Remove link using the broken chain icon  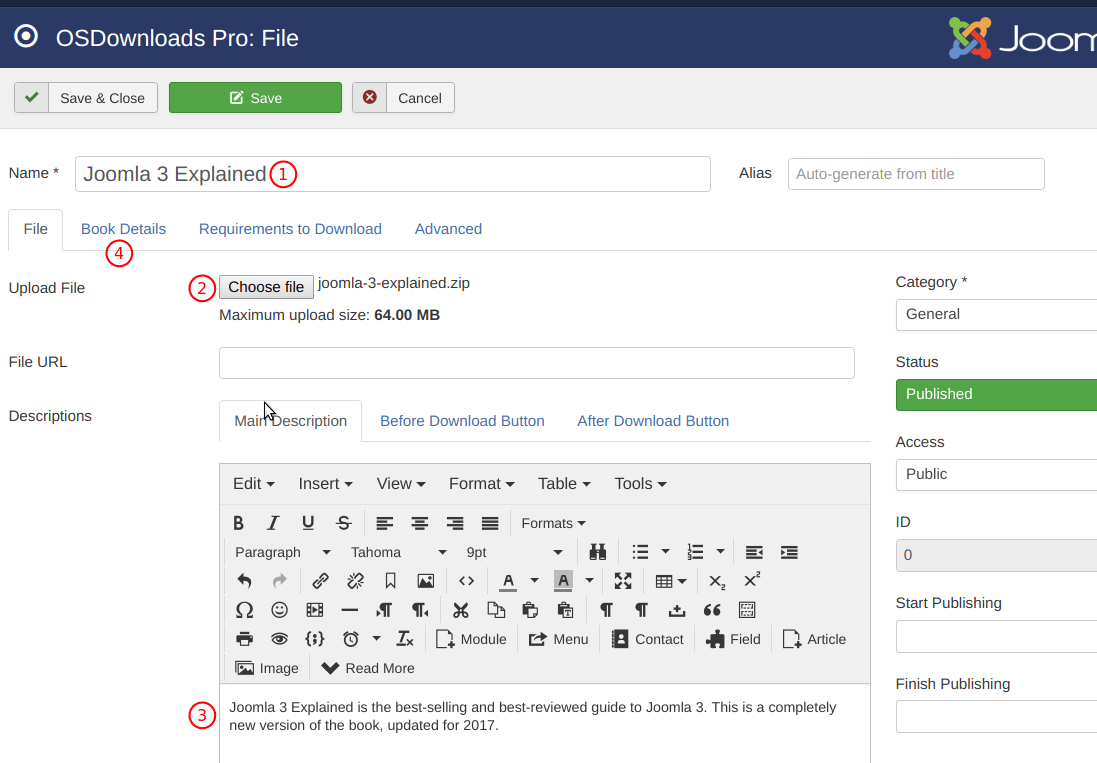(355, 580)
